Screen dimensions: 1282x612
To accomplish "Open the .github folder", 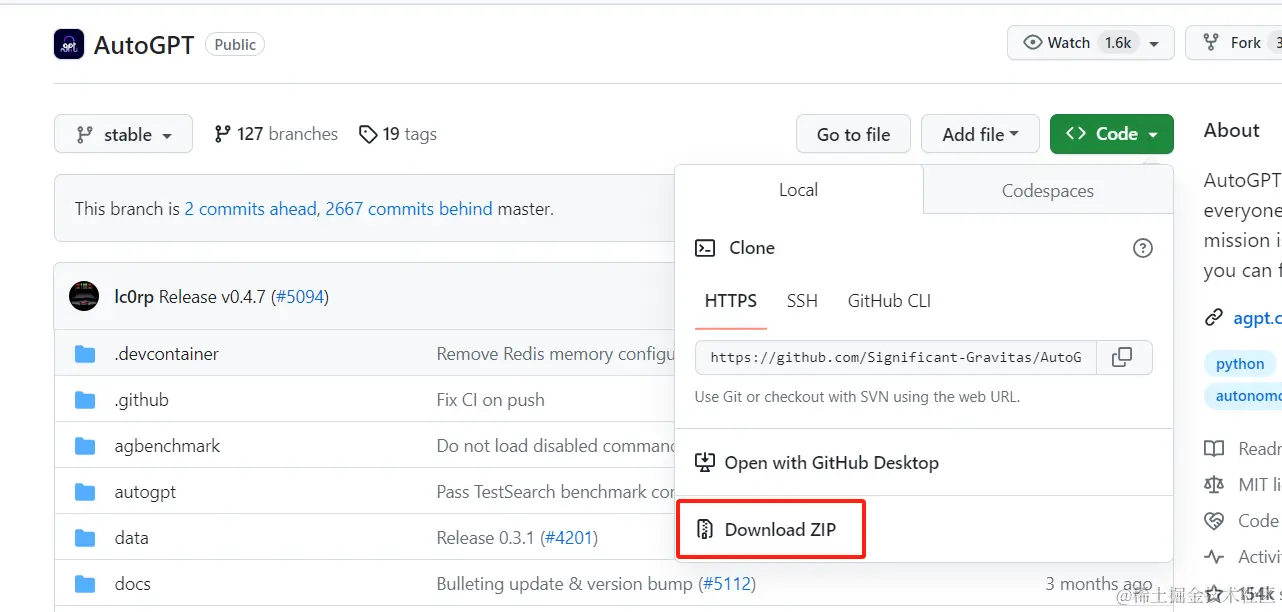I will point(141,400).
